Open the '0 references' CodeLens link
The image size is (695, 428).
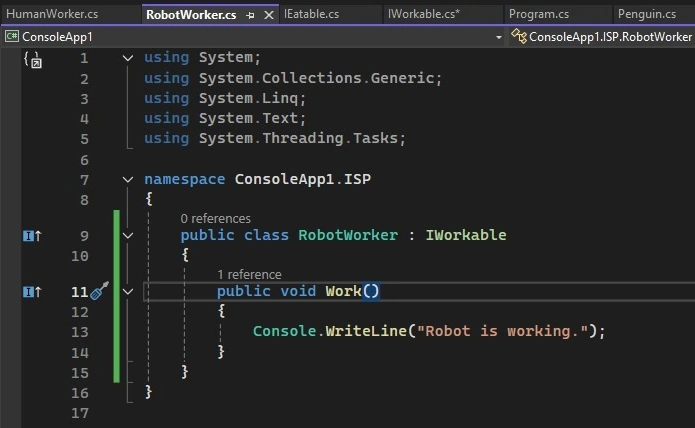coord(215,219)
